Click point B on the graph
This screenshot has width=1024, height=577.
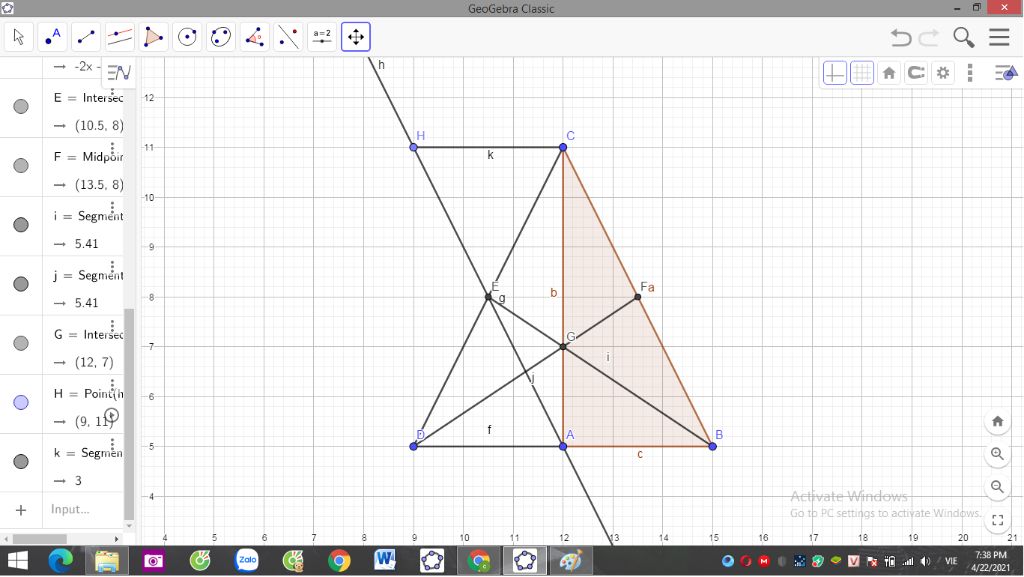[x=712, y=446]
